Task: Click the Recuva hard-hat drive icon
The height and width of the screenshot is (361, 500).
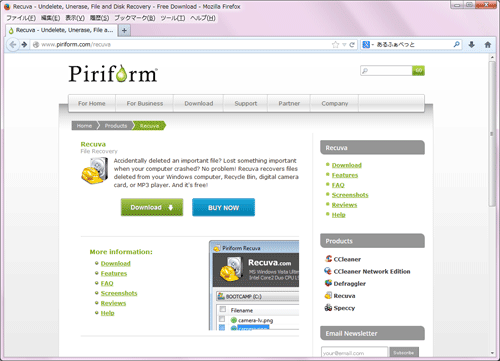Action: pyautogui.click(x=95, y=170)
